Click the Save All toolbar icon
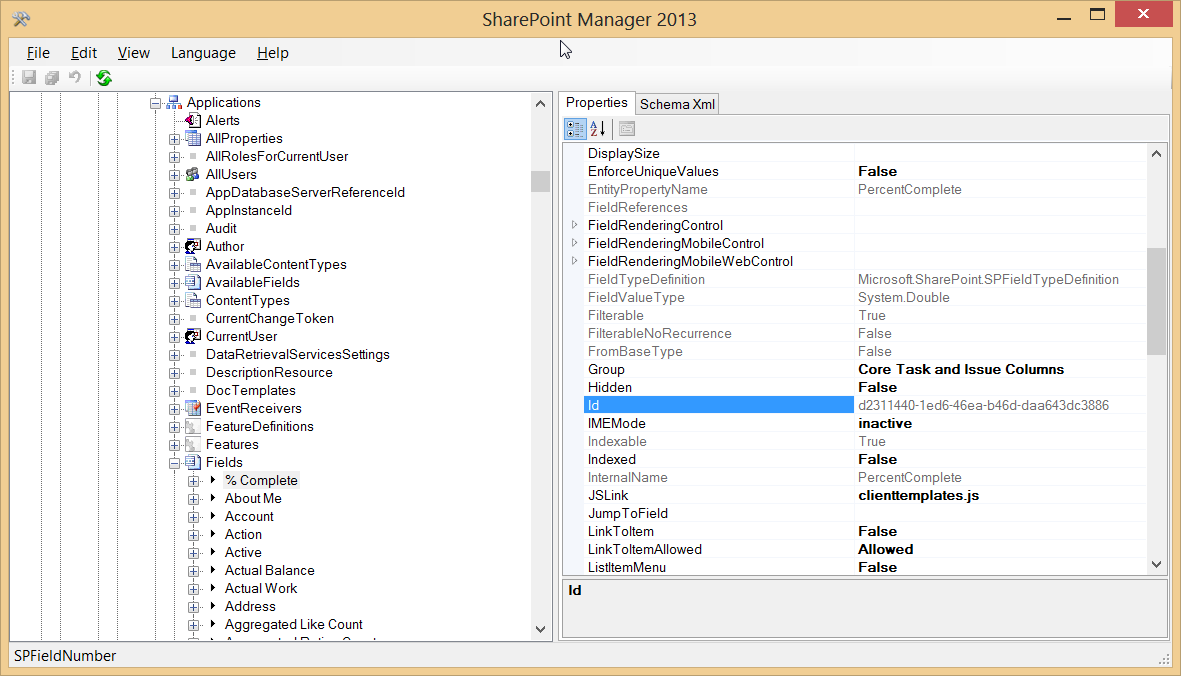The image size is (1181, 676). (51, 78)
